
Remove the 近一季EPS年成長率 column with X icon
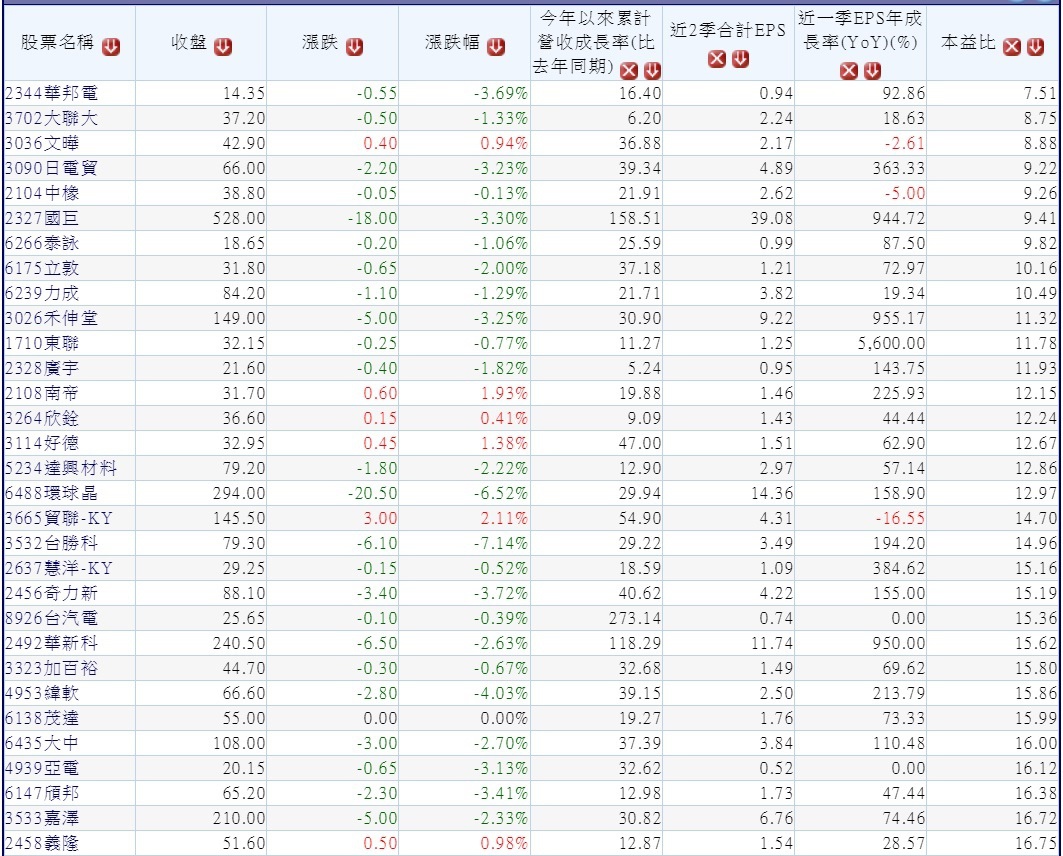point(849,70)
